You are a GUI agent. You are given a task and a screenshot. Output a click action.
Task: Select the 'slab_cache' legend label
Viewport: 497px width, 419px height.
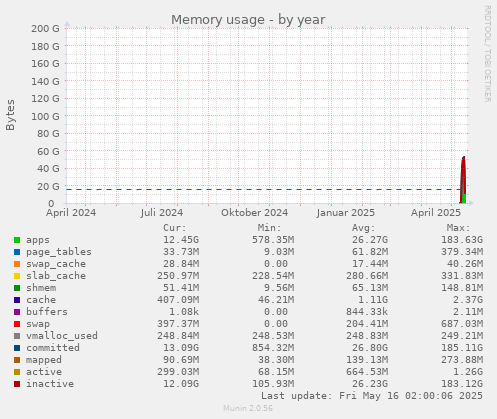pos(56,276)
